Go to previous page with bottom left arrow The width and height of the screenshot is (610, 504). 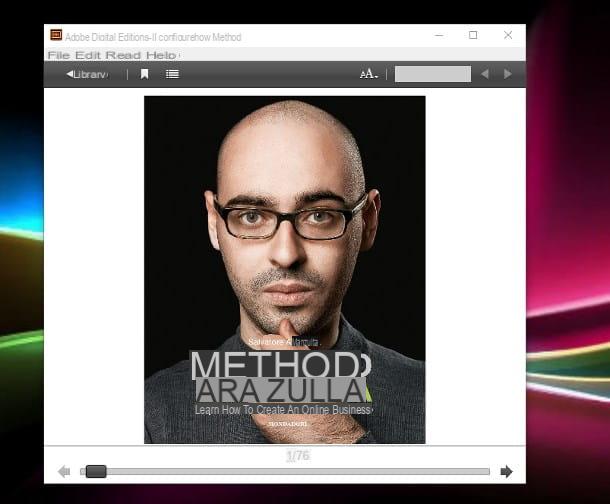tap(64, 472)
